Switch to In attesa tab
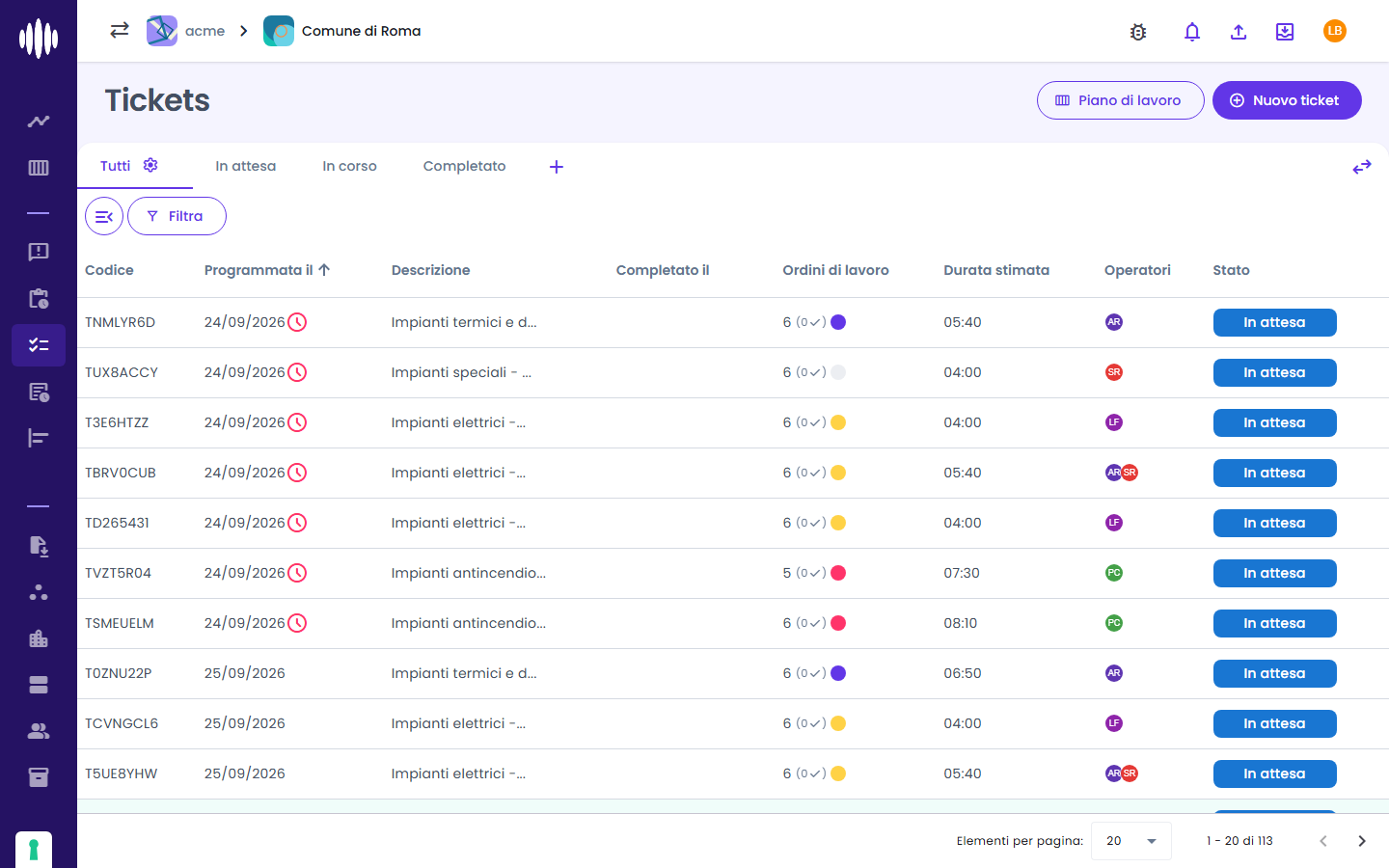The image size is (1389, 868). click(246, 166)
